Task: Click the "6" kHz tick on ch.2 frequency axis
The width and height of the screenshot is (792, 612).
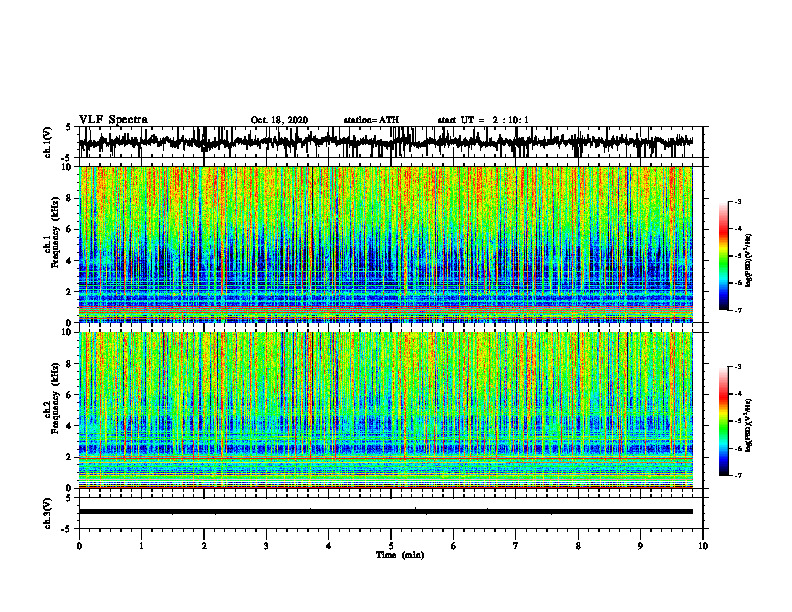Action: point(69,395)
